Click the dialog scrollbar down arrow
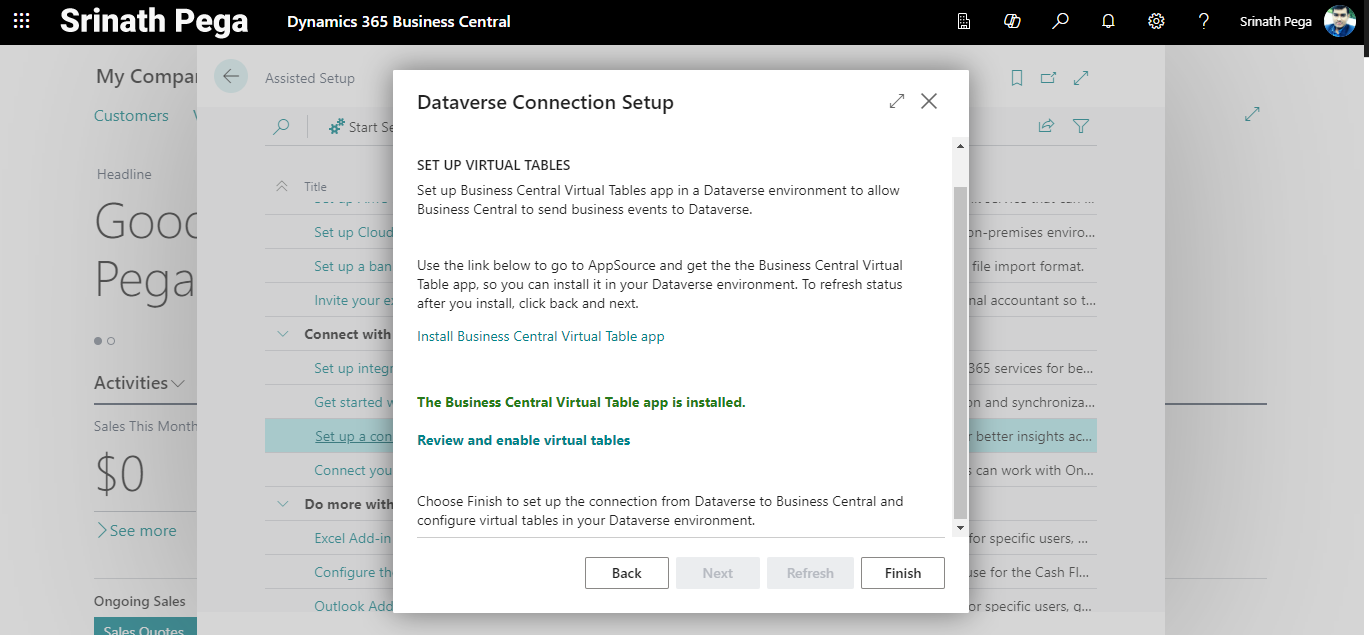This screenshot has width=1369, height=635. (960, 527)
